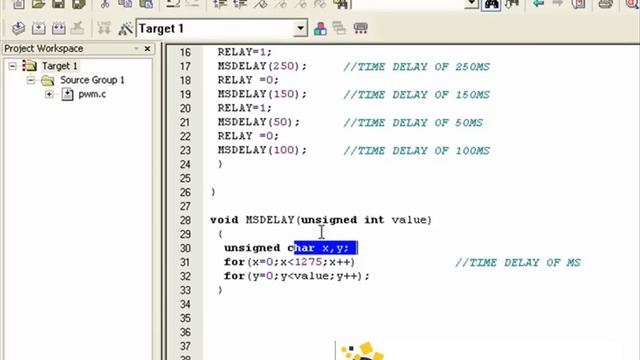Viewport: 640px width, 360px height.
Task: Click the Rebuild all target files icon
Action: (58, 28)
